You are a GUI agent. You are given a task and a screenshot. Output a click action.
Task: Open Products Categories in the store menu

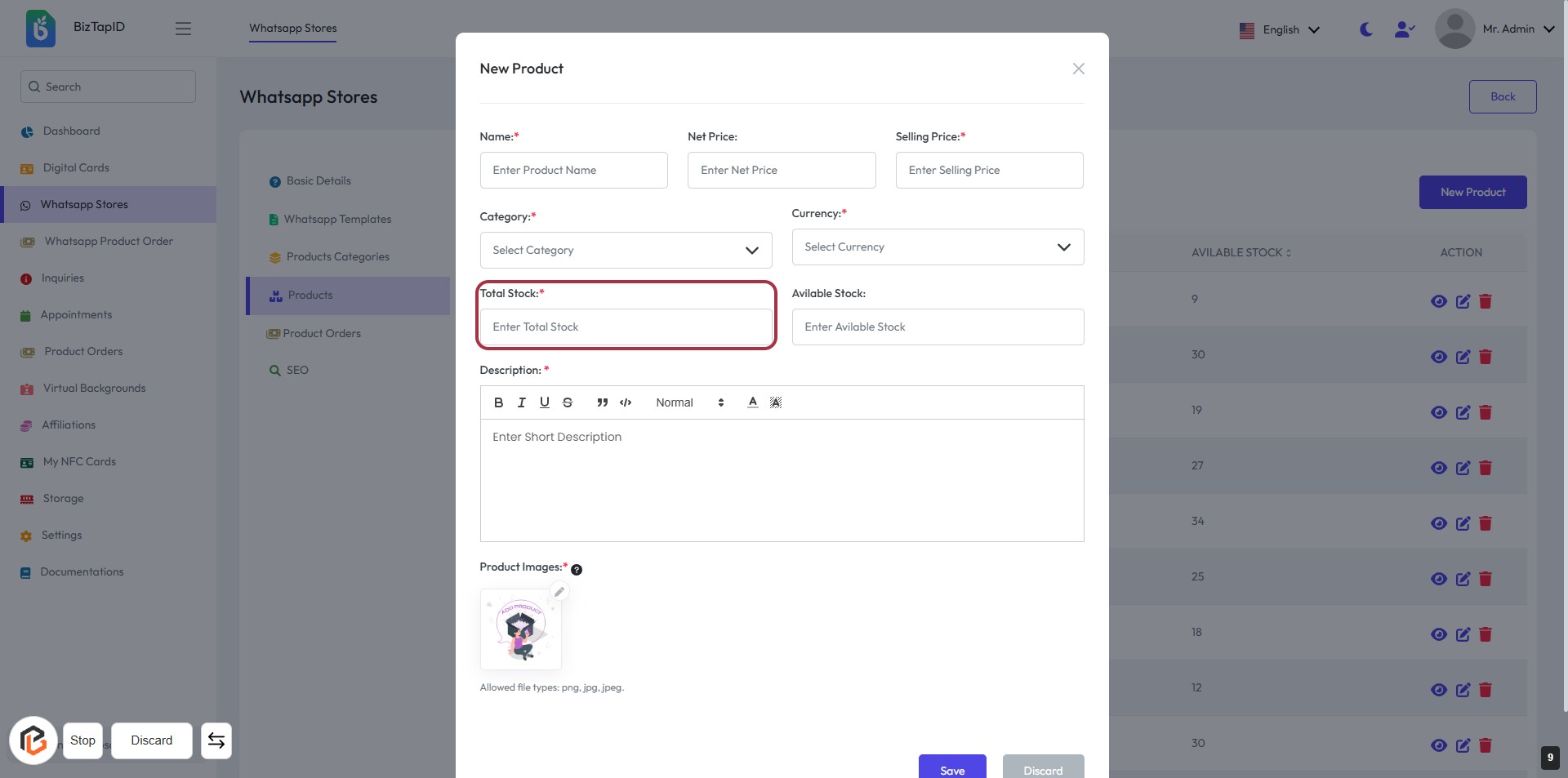tap(337, 257)
